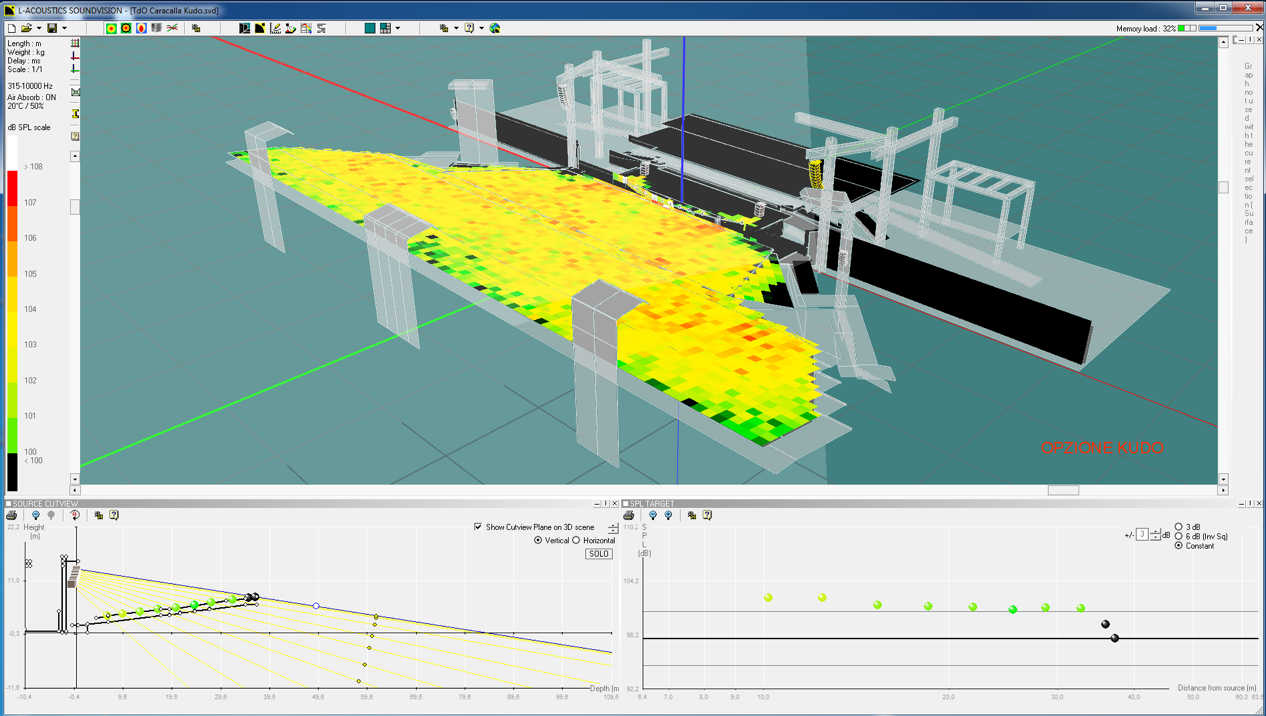Click the SOLO button in Cutview
This screenshot has width=1266, height=716.
pos(598,554)
